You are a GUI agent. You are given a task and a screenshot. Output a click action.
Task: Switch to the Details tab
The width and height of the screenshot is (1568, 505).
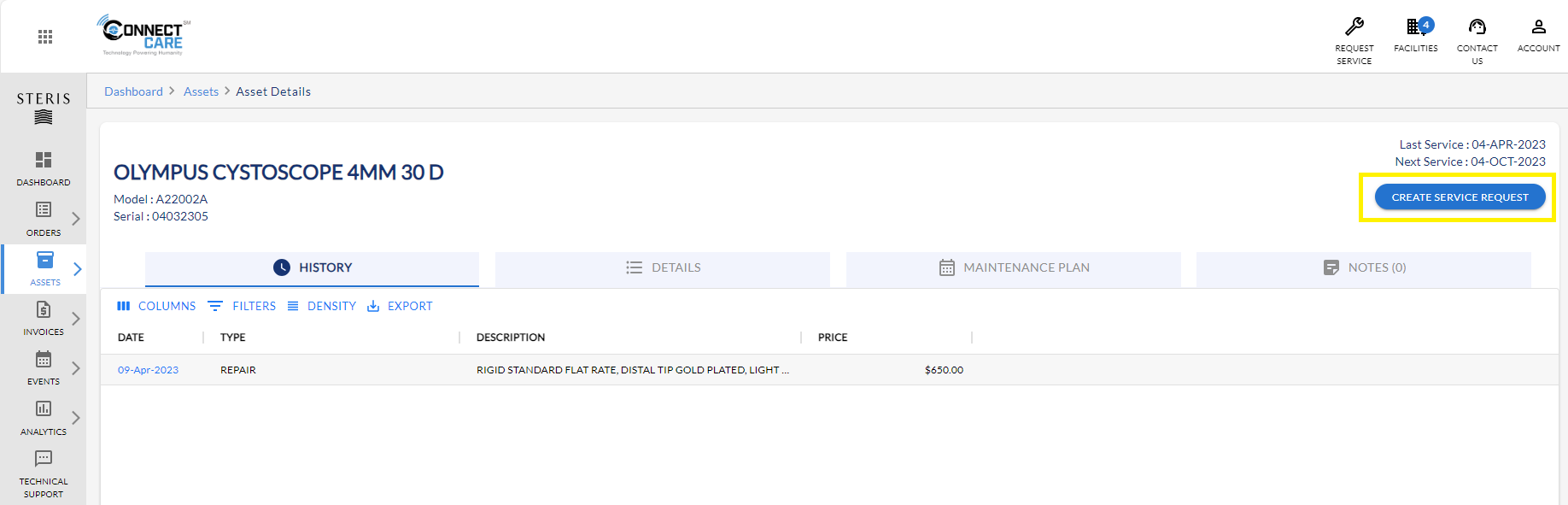[663, 268]
